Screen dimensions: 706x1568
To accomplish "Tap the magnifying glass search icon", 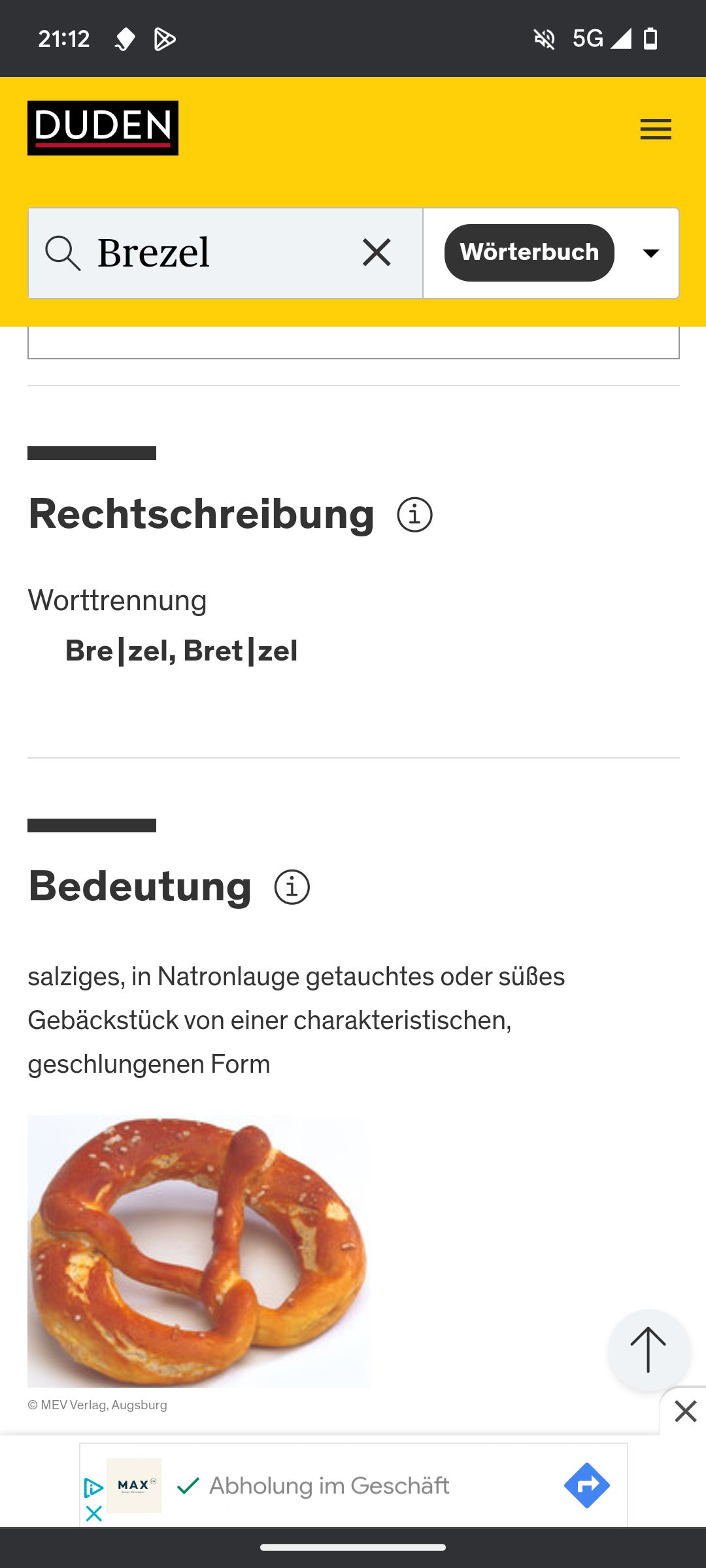I will pos(63,253).
